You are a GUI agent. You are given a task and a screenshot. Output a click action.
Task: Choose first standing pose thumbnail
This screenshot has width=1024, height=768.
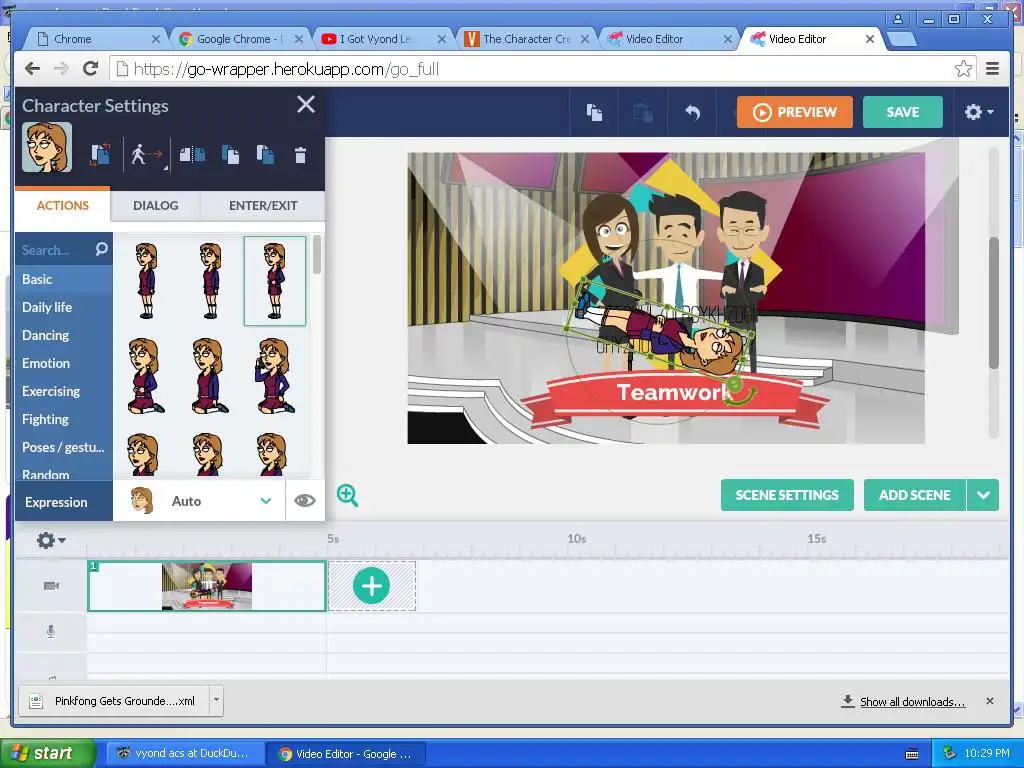(146, 281)
